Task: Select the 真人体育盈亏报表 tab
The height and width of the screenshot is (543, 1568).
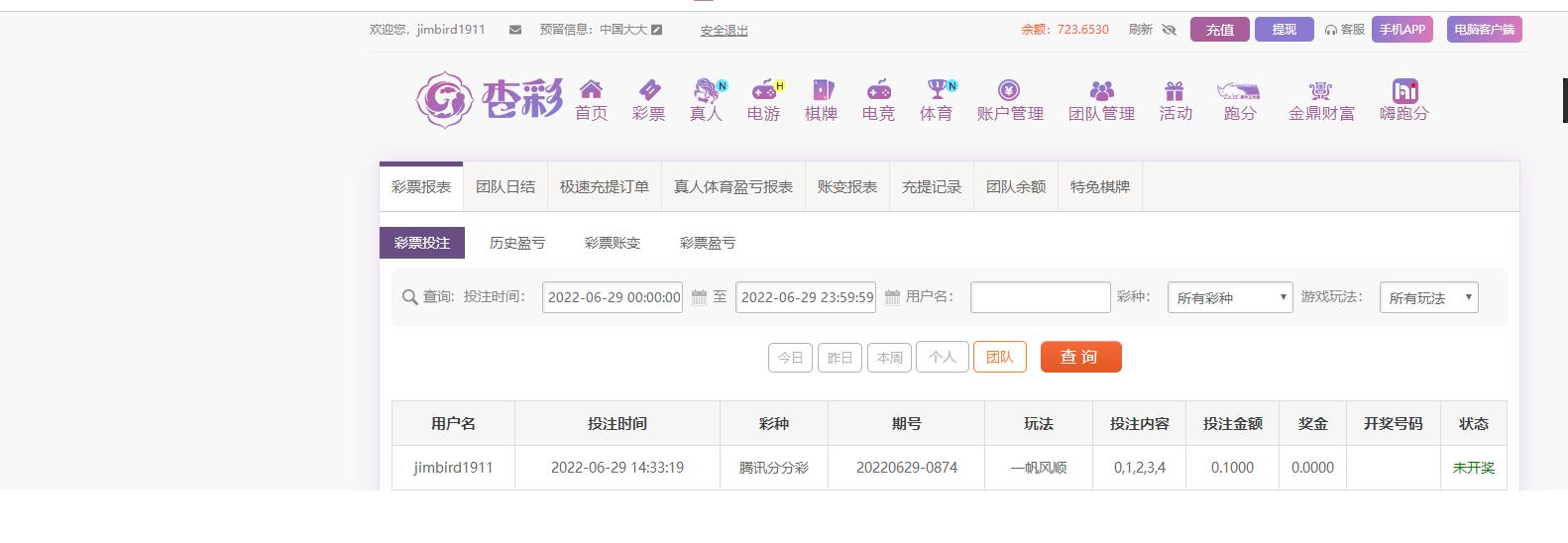Action: click(733, 186)
